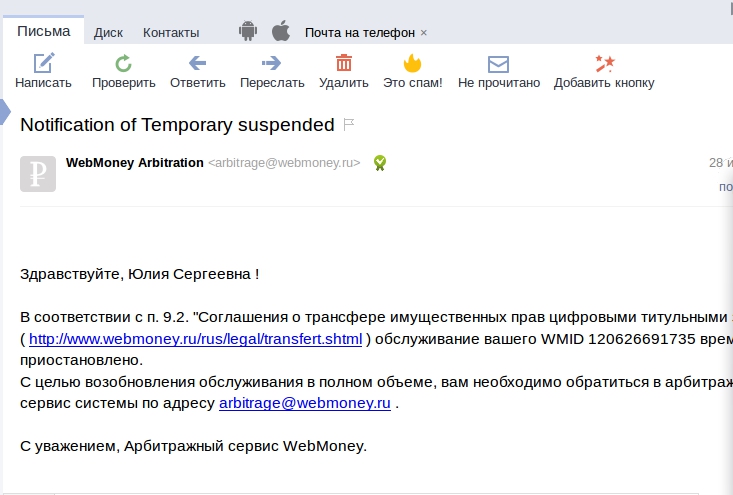The image size is (733, 495).
Task: Click the Написать compose icon
Action: tap(43, 63)
